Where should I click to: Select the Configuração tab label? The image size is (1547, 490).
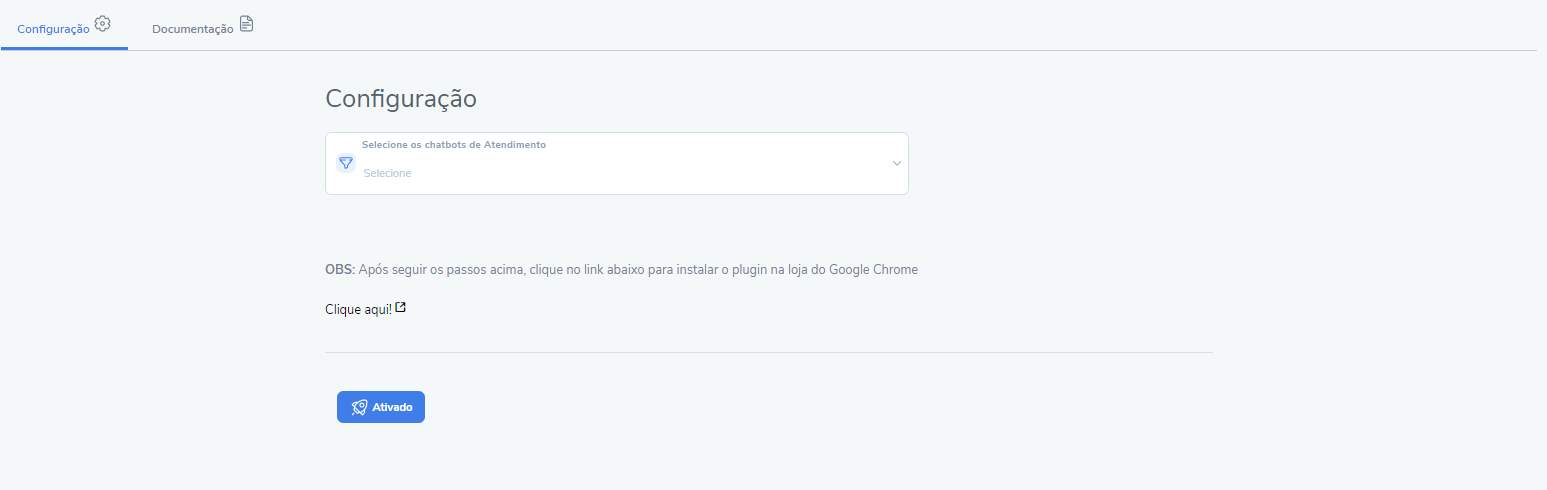pyautogui.click(x=54, y=29)
